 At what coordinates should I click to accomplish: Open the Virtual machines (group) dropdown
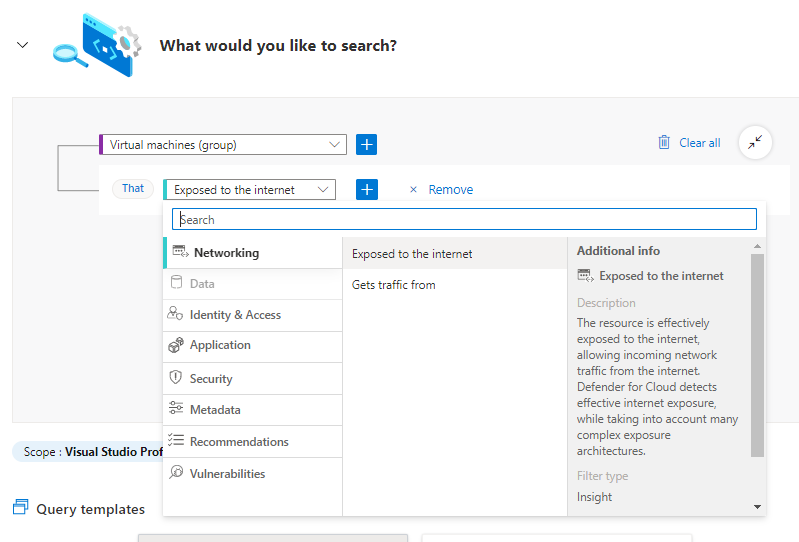[223, 145]
